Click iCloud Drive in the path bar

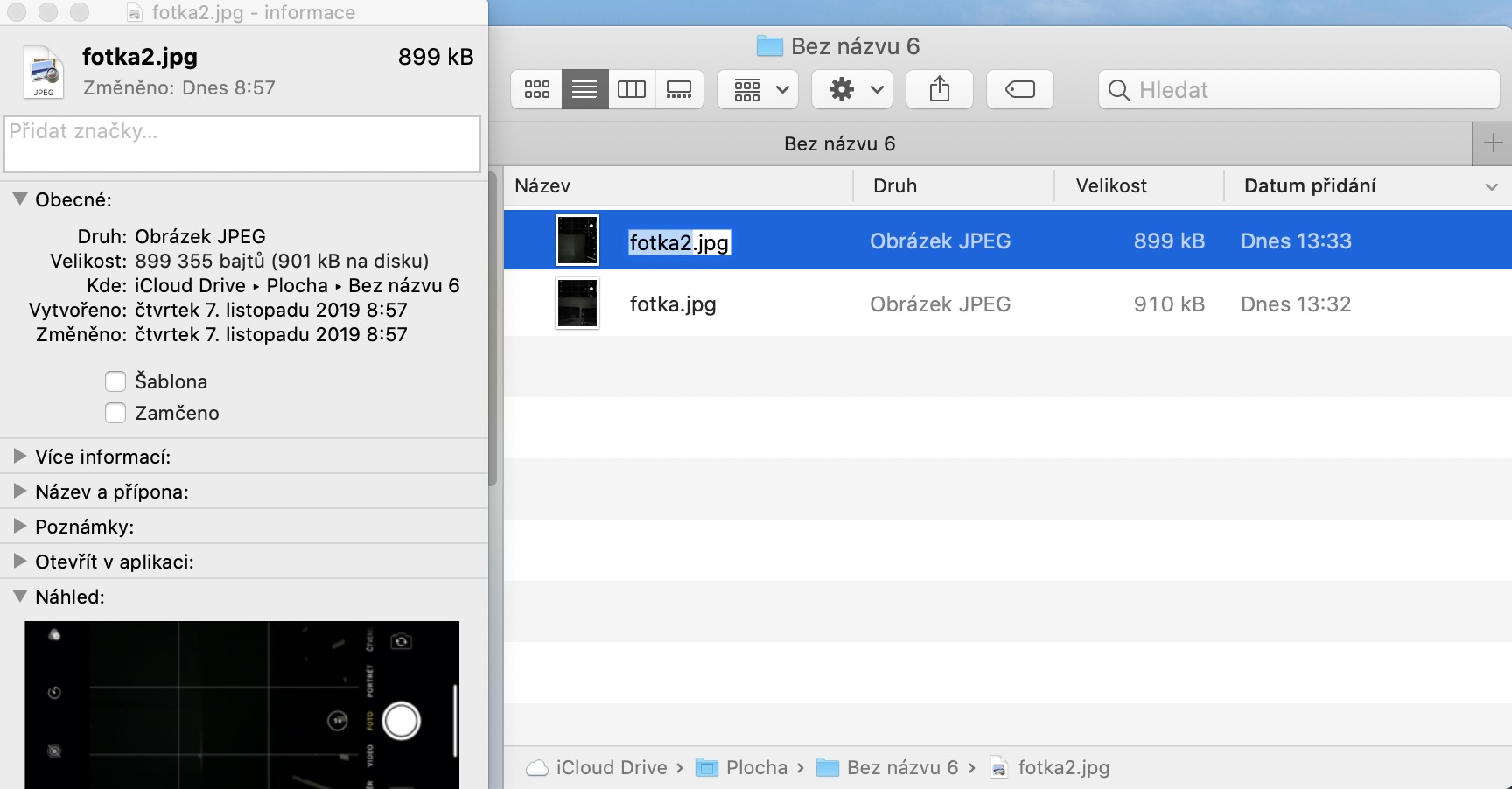[598, 767]
